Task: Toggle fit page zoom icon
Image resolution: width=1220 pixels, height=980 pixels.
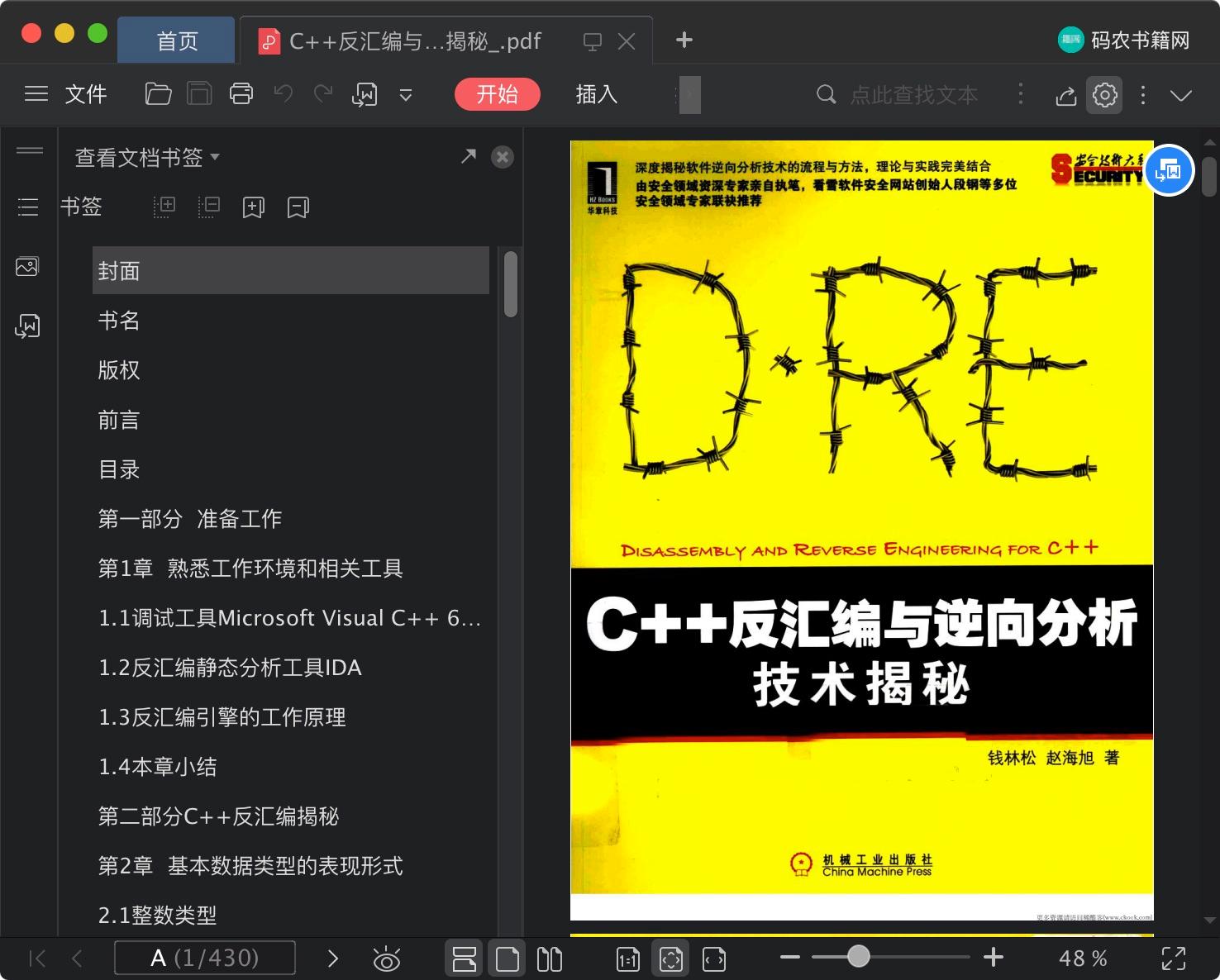Action: click(671, 959)
